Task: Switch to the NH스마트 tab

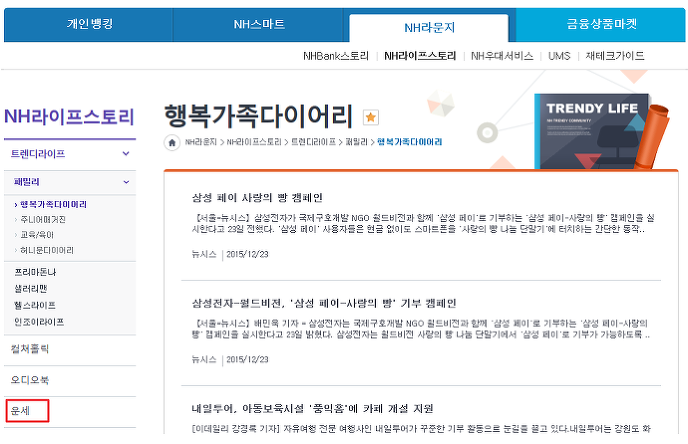Action: (259, 24)
